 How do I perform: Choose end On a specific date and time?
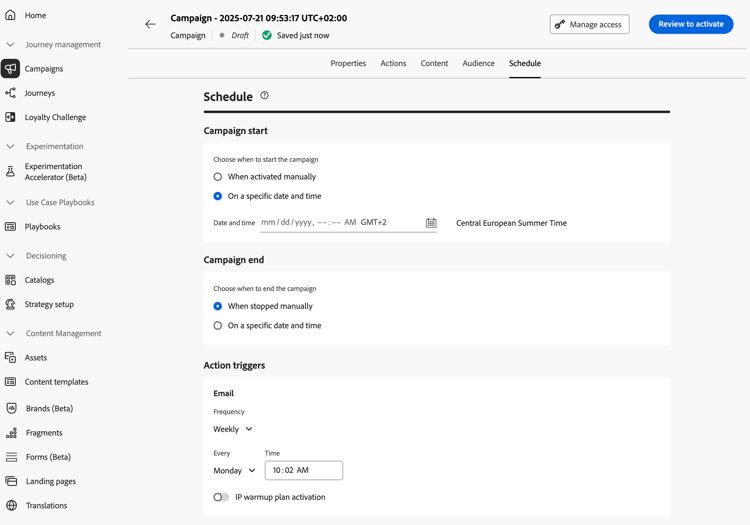click(x=218, y=326)
